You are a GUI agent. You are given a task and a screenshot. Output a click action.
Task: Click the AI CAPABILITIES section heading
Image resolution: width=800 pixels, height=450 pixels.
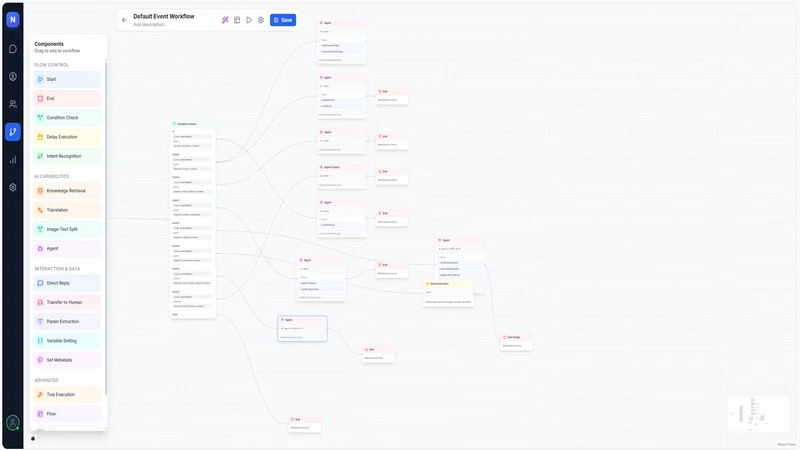pyautogui.click(x=52, y=177)
